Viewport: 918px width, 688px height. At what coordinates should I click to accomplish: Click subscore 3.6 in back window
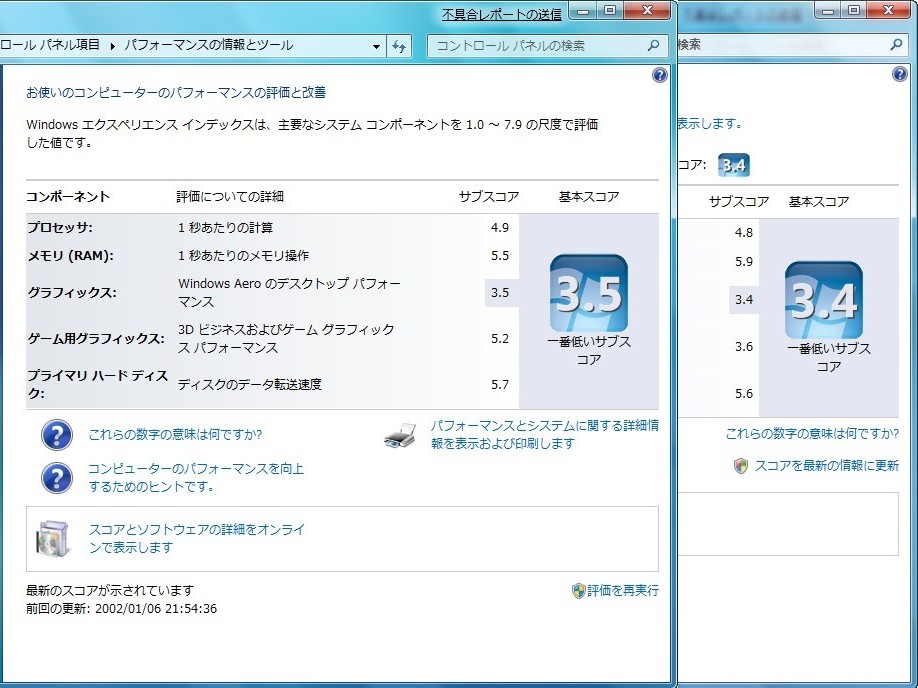pos(744,347)
